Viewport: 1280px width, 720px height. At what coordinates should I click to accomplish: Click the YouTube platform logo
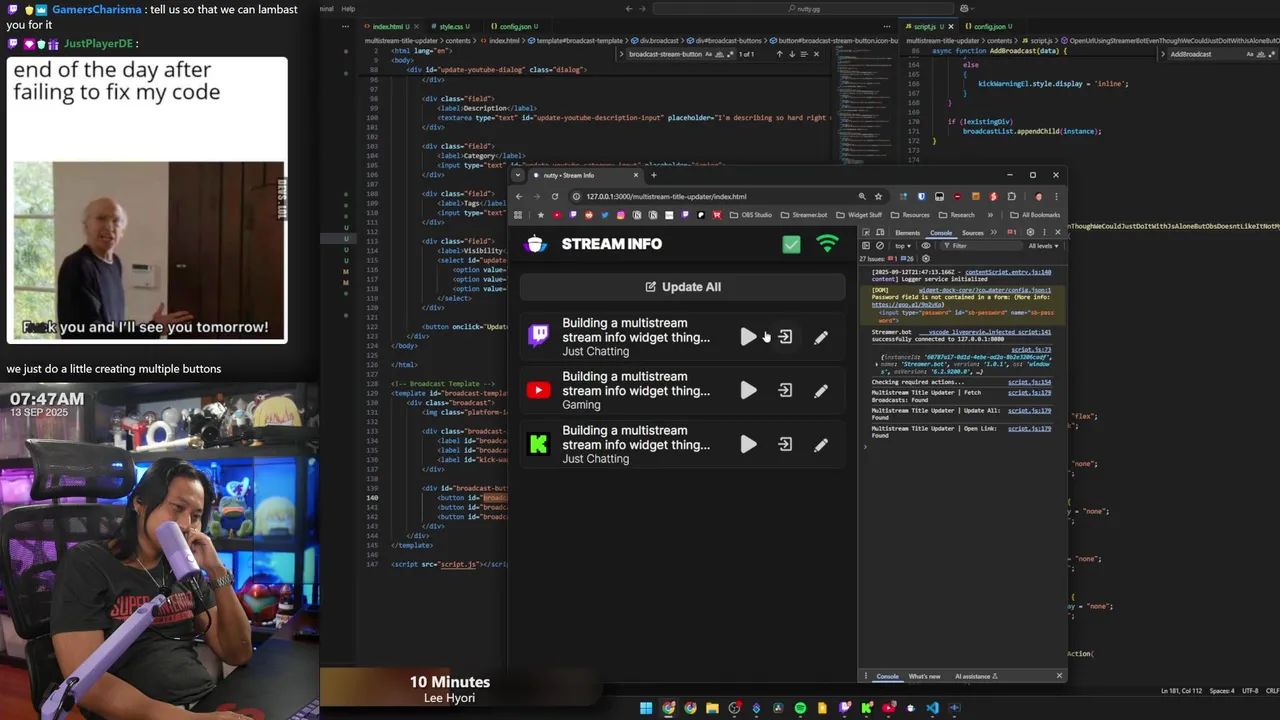538,390
